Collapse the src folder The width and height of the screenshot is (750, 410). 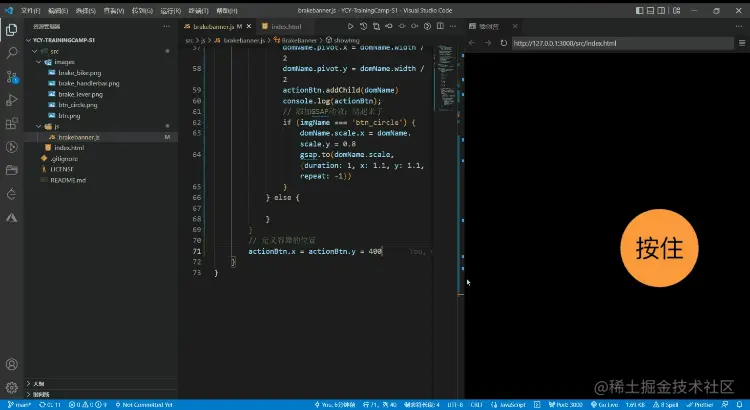(x=101, y=51)
